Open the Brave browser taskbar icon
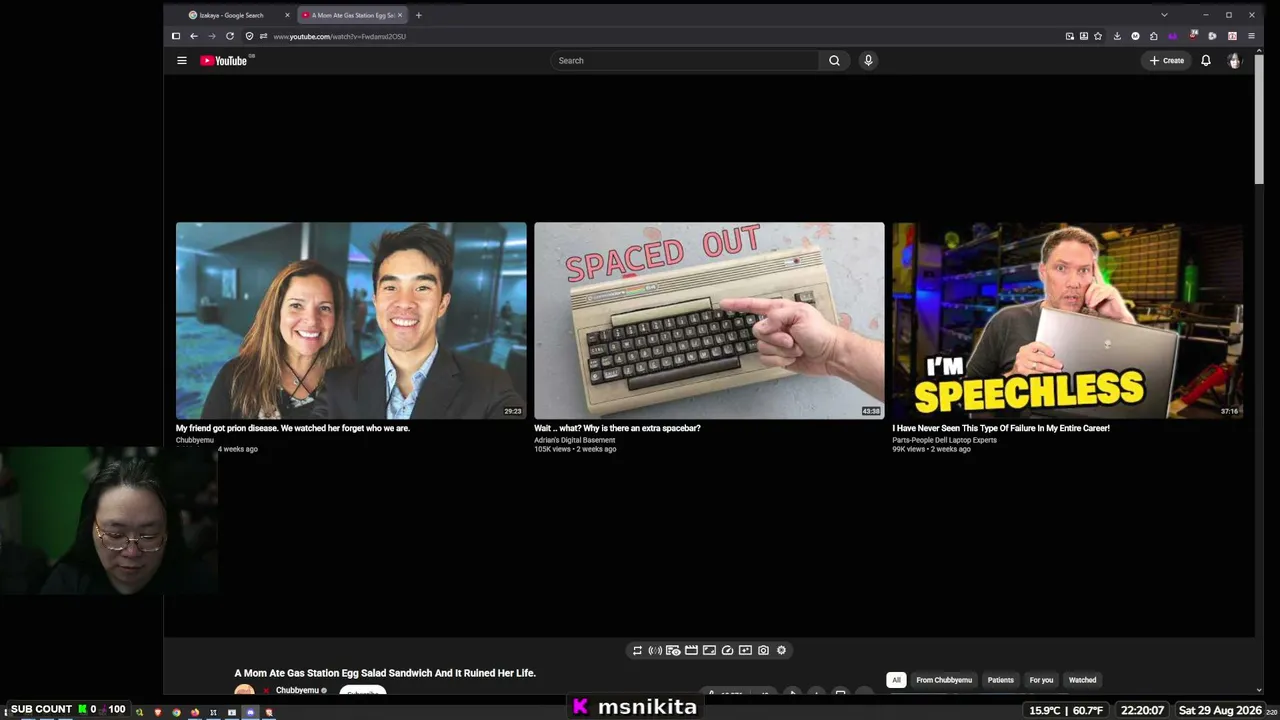The height and width of the screenshot is (720, 1280). click(157, 712)
